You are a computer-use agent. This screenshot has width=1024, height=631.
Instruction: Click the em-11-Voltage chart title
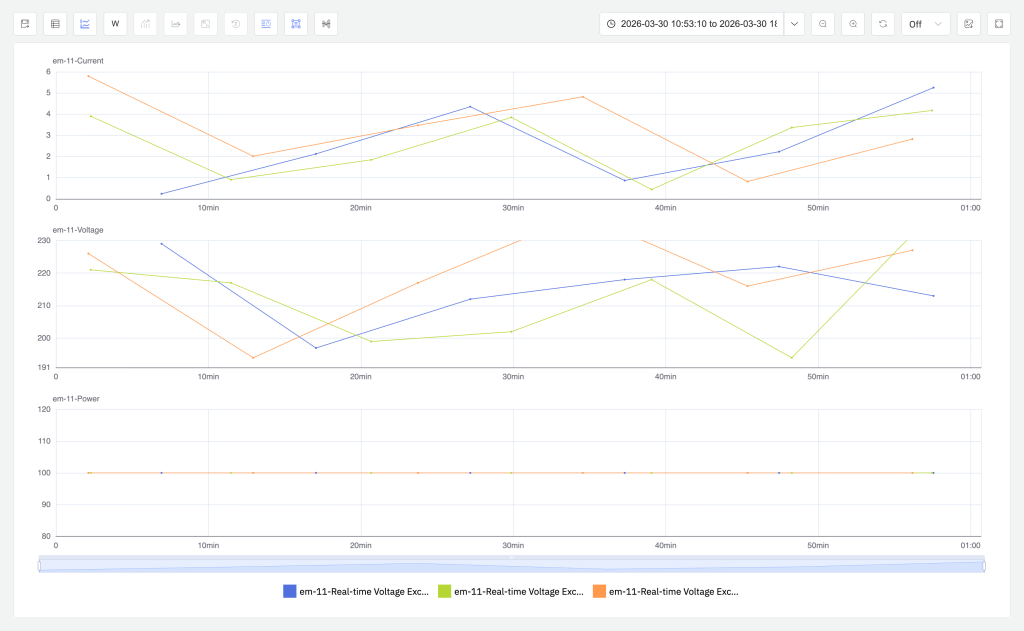[78, 230]
